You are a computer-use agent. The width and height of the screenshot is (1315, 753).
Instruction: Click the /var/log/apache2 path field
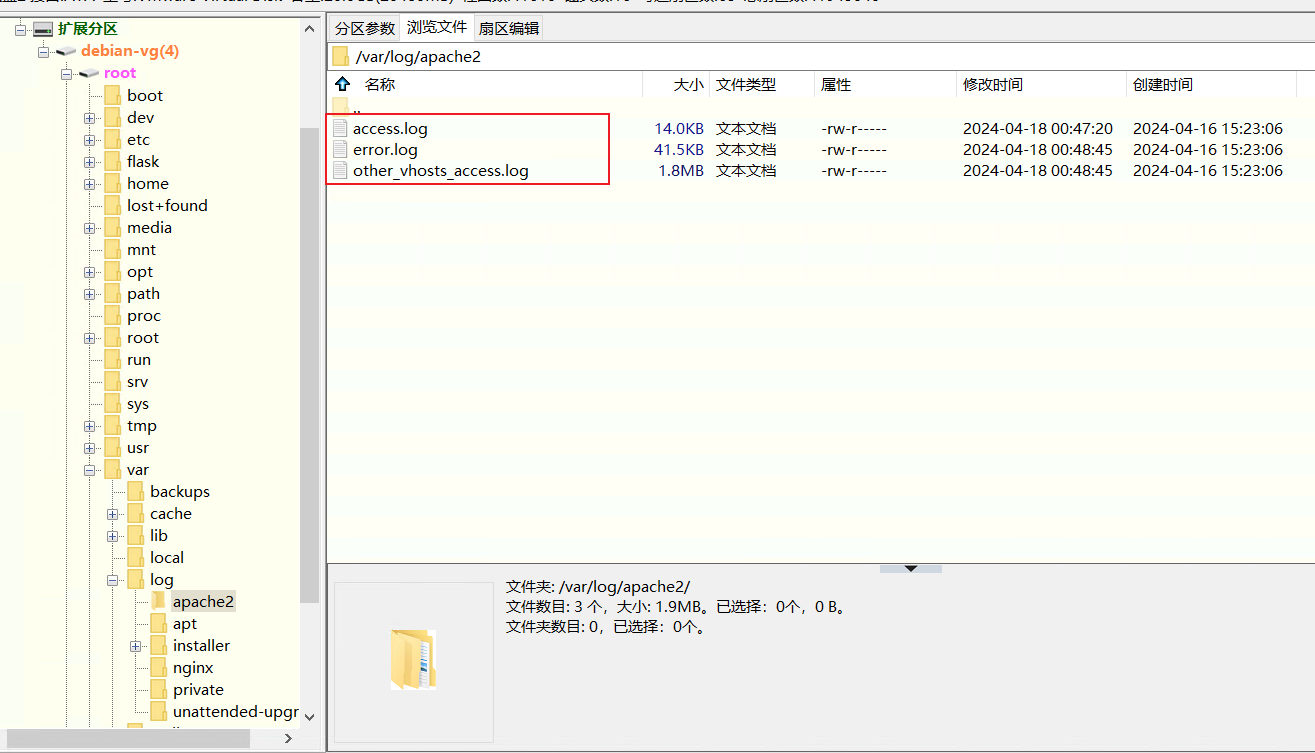click(x=820, y=57)
